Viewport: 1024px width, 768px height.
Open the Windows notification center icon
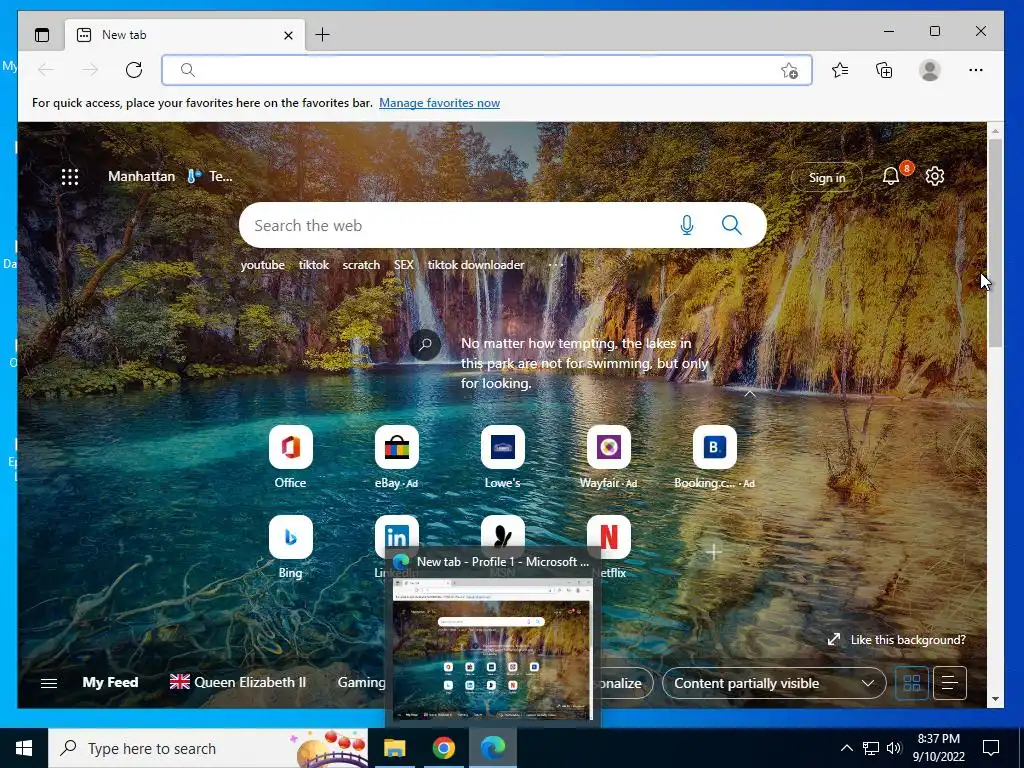991,748
